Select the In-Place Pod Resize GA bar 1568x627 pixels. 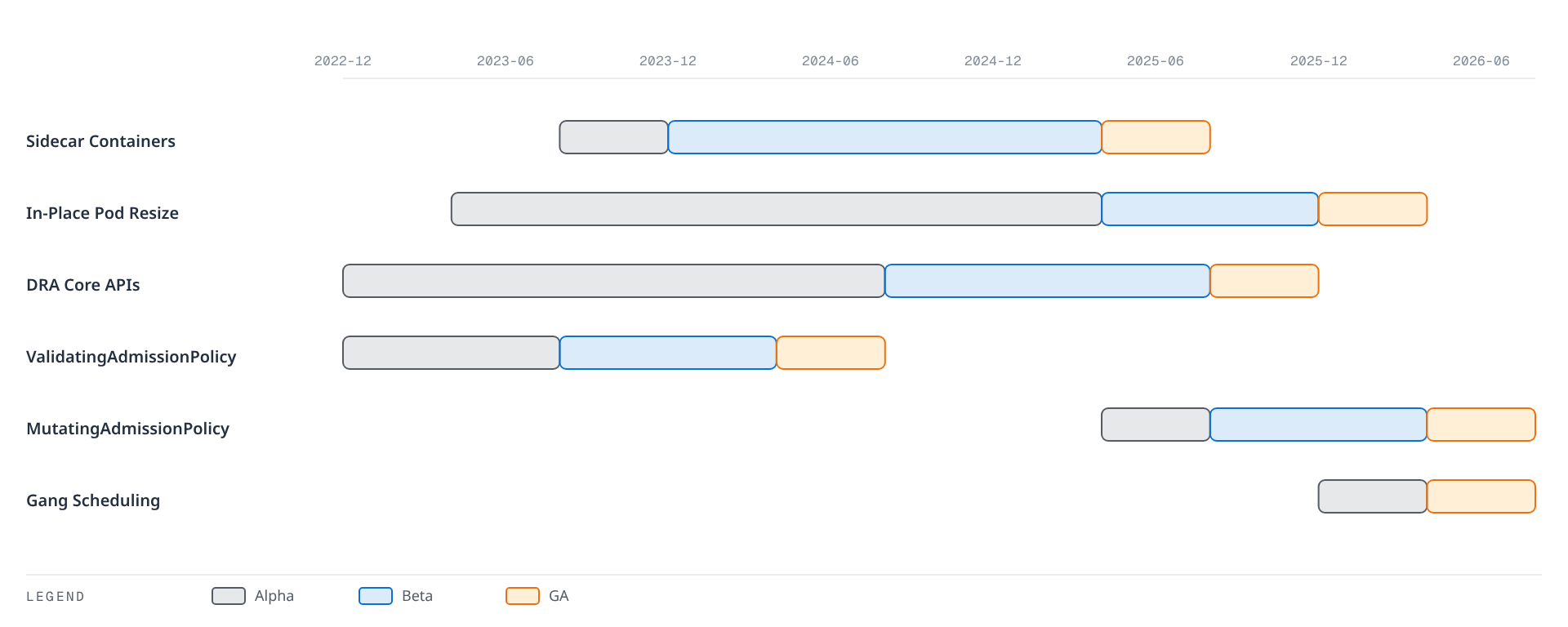[1373, 209]
